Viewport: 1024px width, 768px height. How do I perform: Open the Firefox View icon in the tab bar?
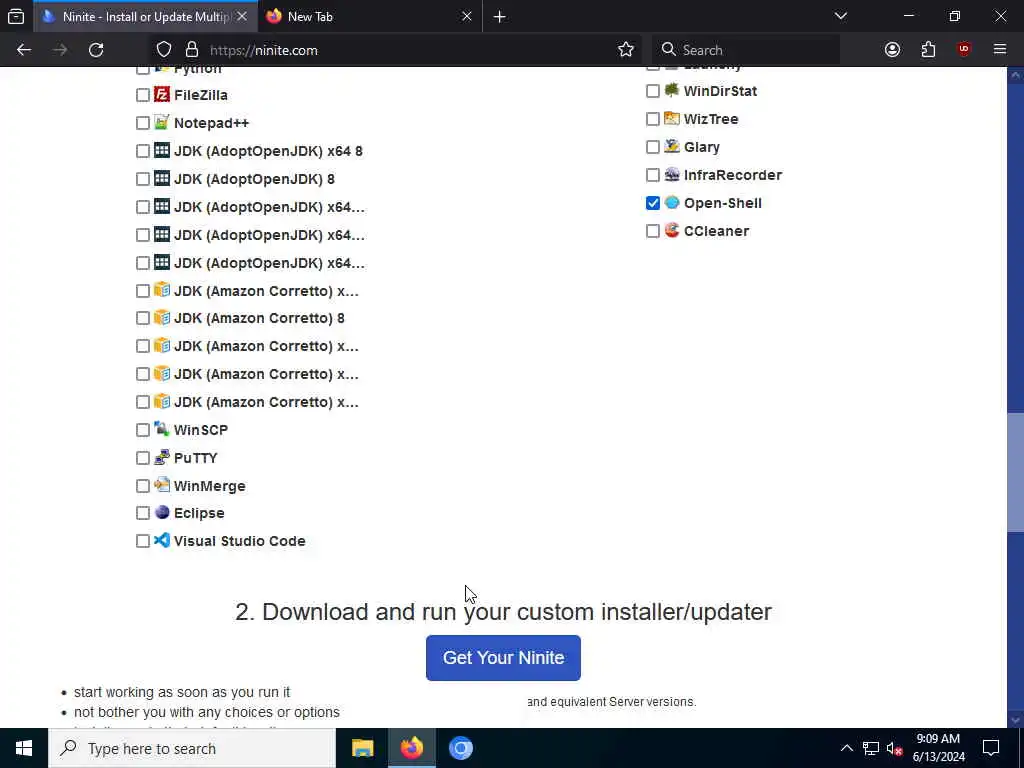(16, 16)
